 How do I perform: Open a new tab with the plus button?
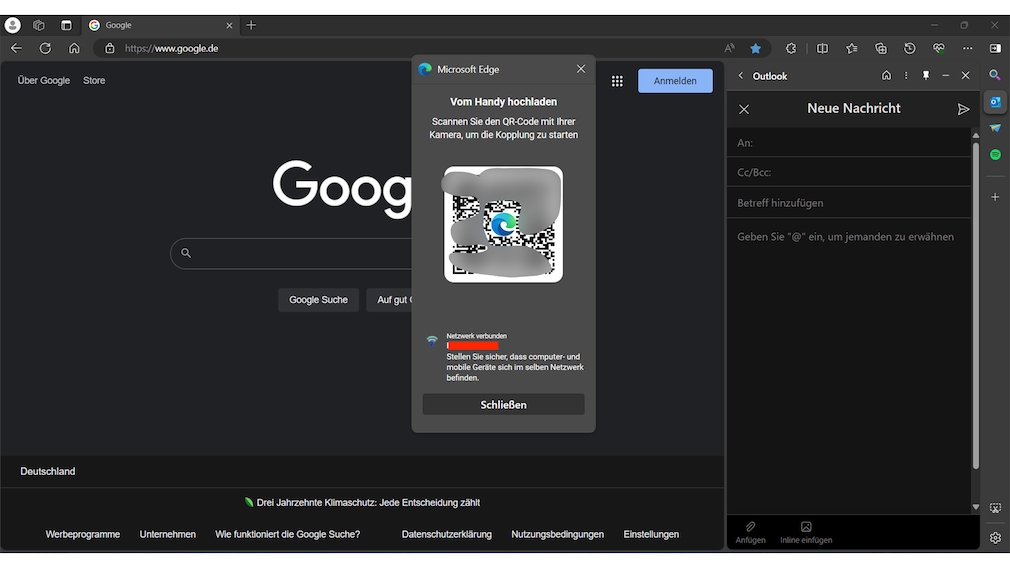251,25
